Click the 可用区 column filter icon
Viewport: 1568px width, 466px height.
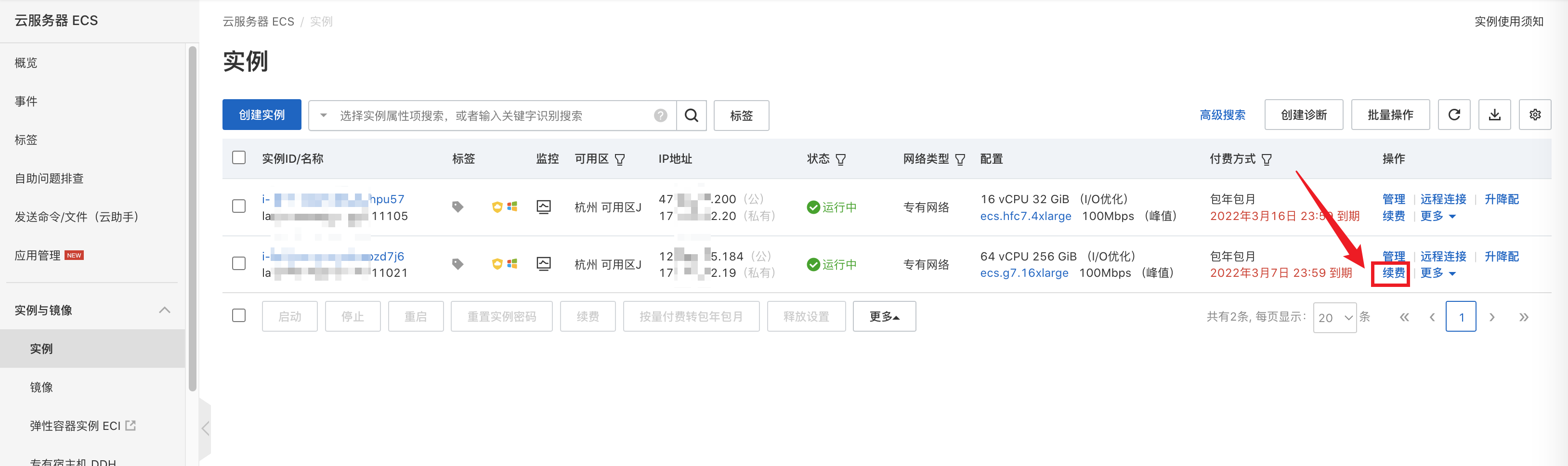click(620, 159)
